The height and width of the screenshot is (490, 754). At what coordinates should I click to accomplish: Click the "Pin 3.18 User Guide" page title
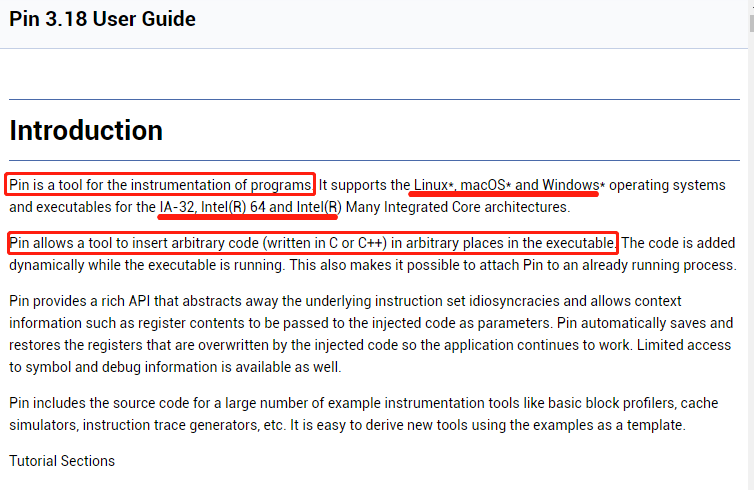[103, 19]
